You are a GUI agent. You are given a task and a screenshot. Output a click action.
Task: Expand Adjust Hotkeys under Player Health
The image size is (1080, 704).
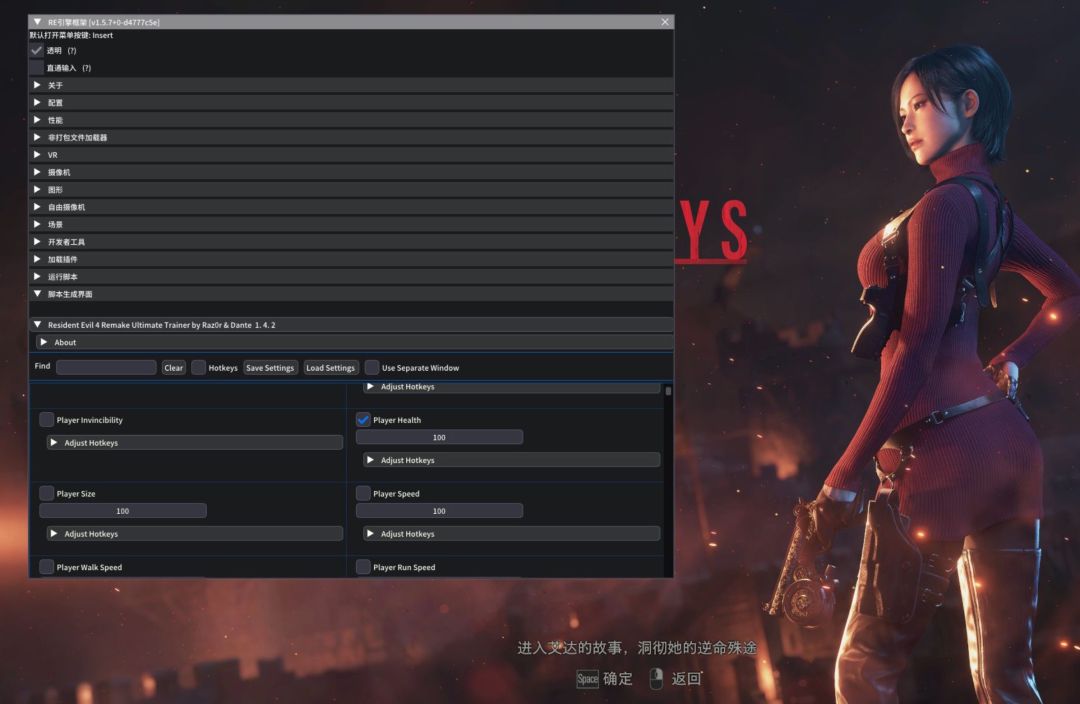[x=511, y=459]
